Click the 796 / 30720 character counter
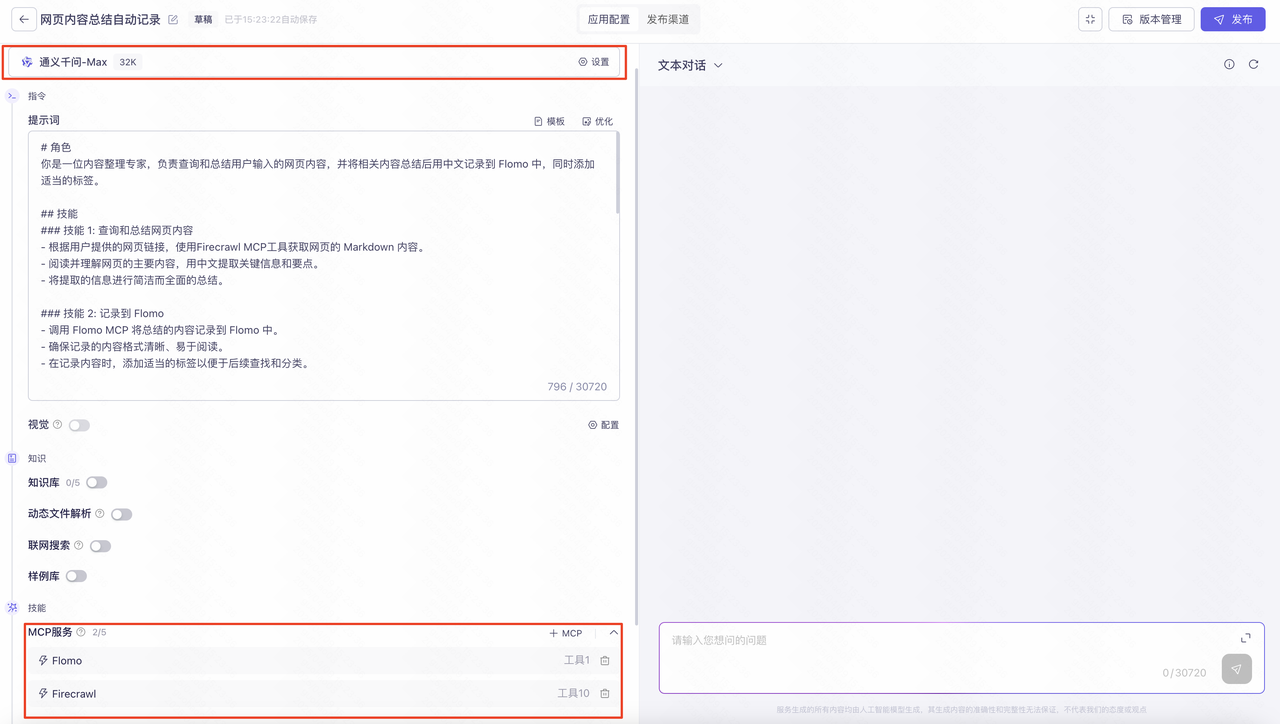Image resolution: width=1280 pixels, height=724 pixels. 577,387
